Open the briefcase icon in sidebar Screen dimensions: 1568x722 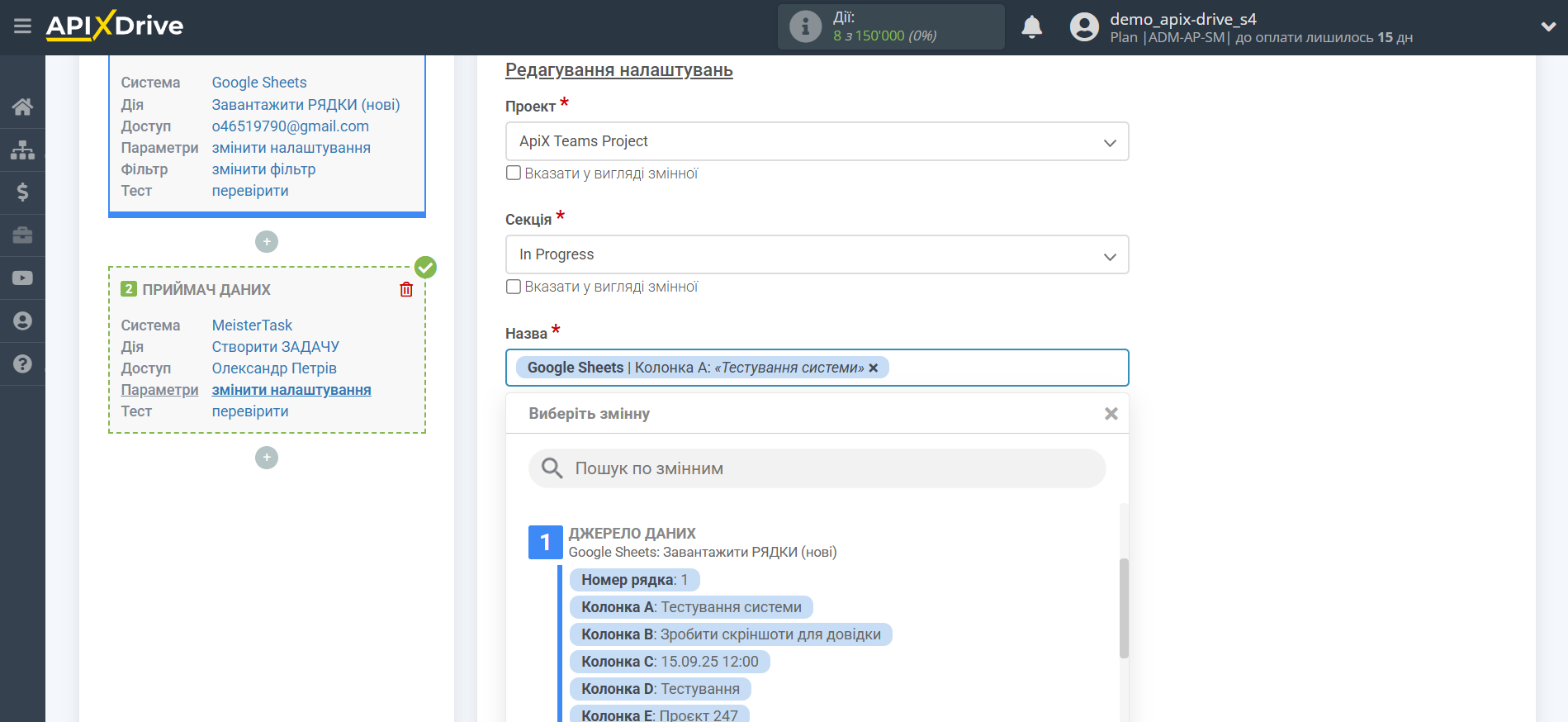click(x=22, y=235)
